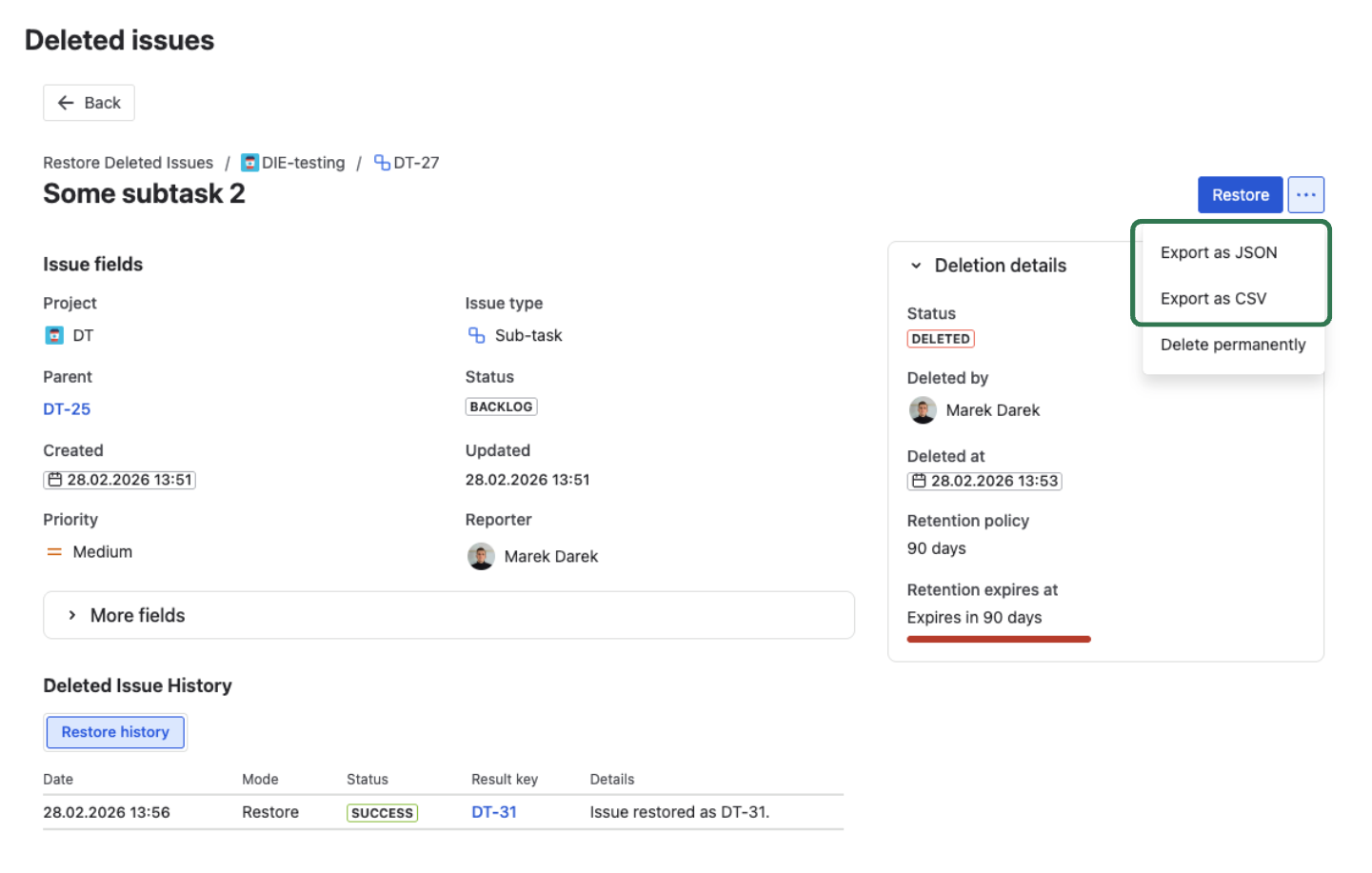This screenshot has height=873, width=1372.
Task: Open the Restore Deleted Issues breadcrumb
Action: pyautogui.click(x=128, y=162)
